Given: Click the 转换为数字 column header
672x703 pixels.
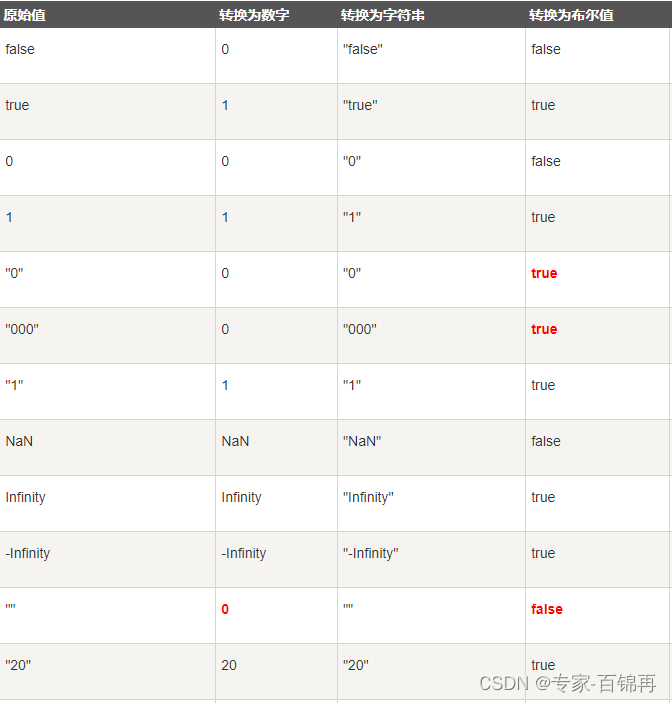Looking at the screenshot, I should [x=254, y=15].
